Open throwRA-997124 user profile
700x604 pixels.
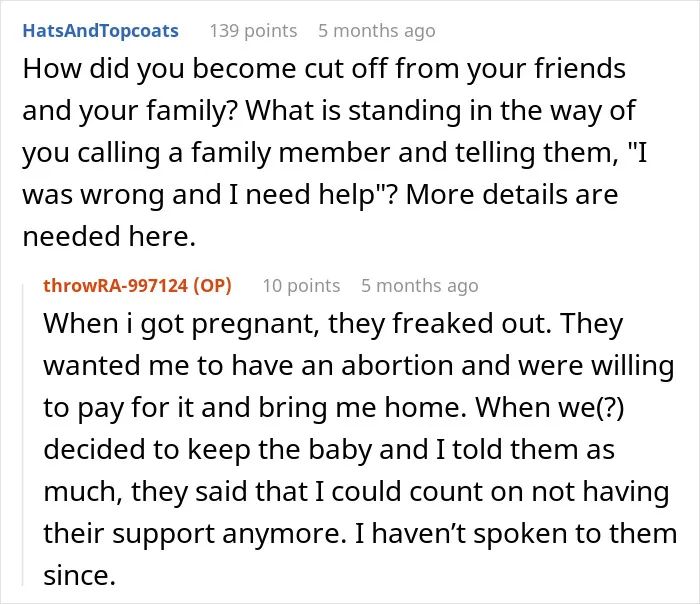click(x=115, y=286)
